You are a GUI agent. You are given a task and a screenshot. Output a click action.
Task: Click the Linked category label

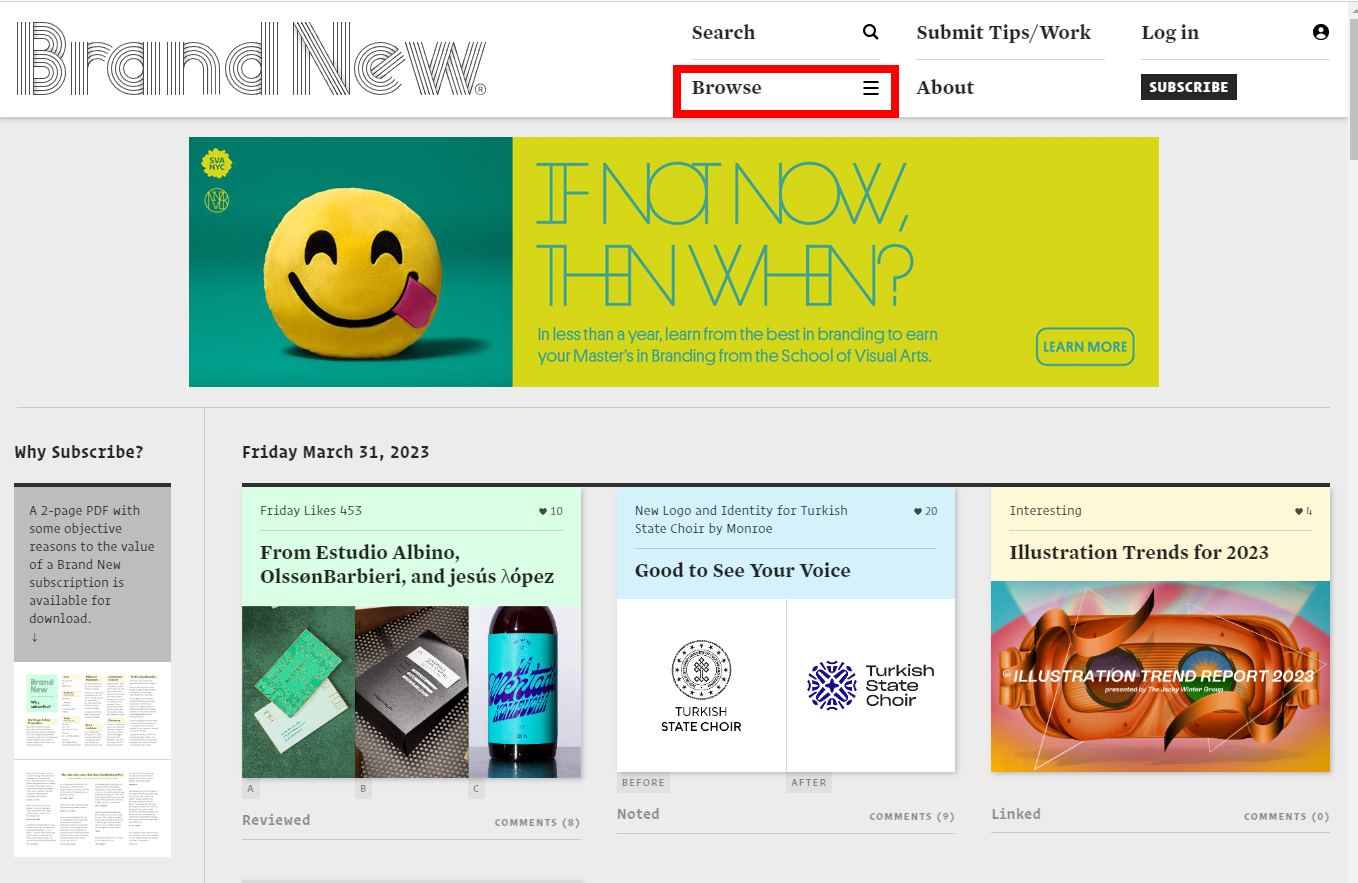pyautogui.click(x=1016, y=814)
